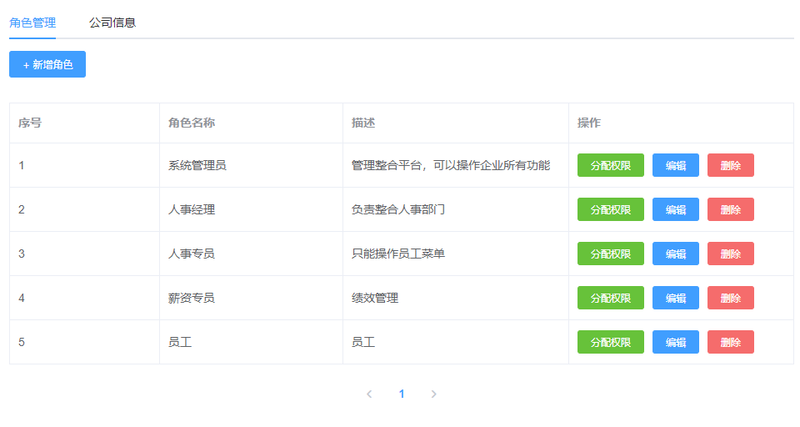Delete the 系统管理员 role
This screenshot has width=800, height=427.
(x=731, y=165)
